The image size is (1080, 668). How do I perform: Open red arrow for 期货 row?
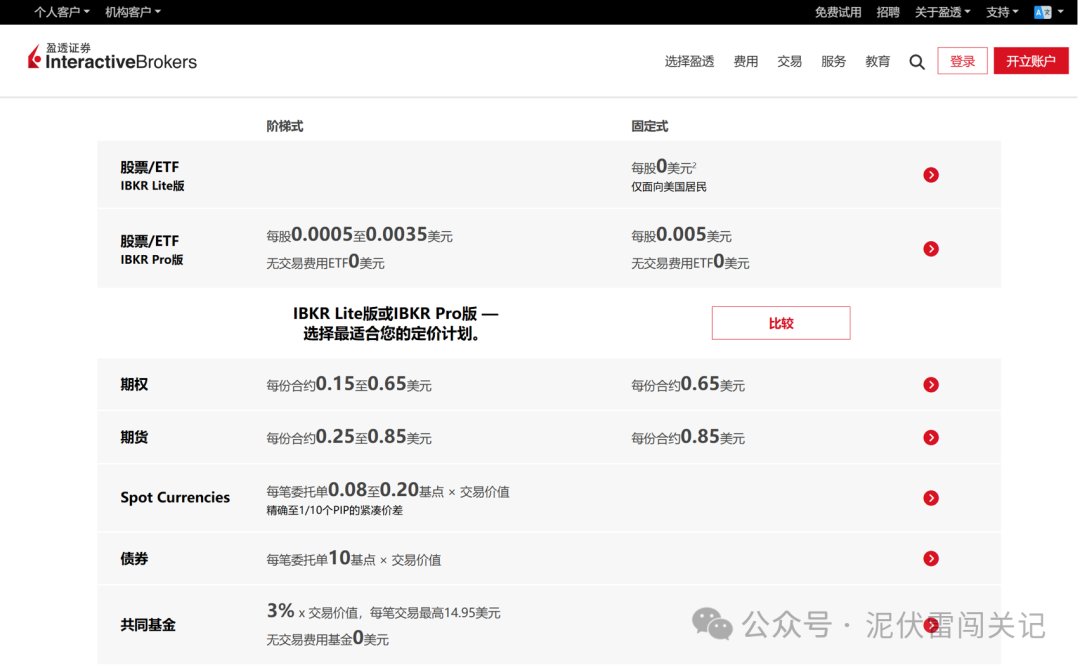[931, 437]
